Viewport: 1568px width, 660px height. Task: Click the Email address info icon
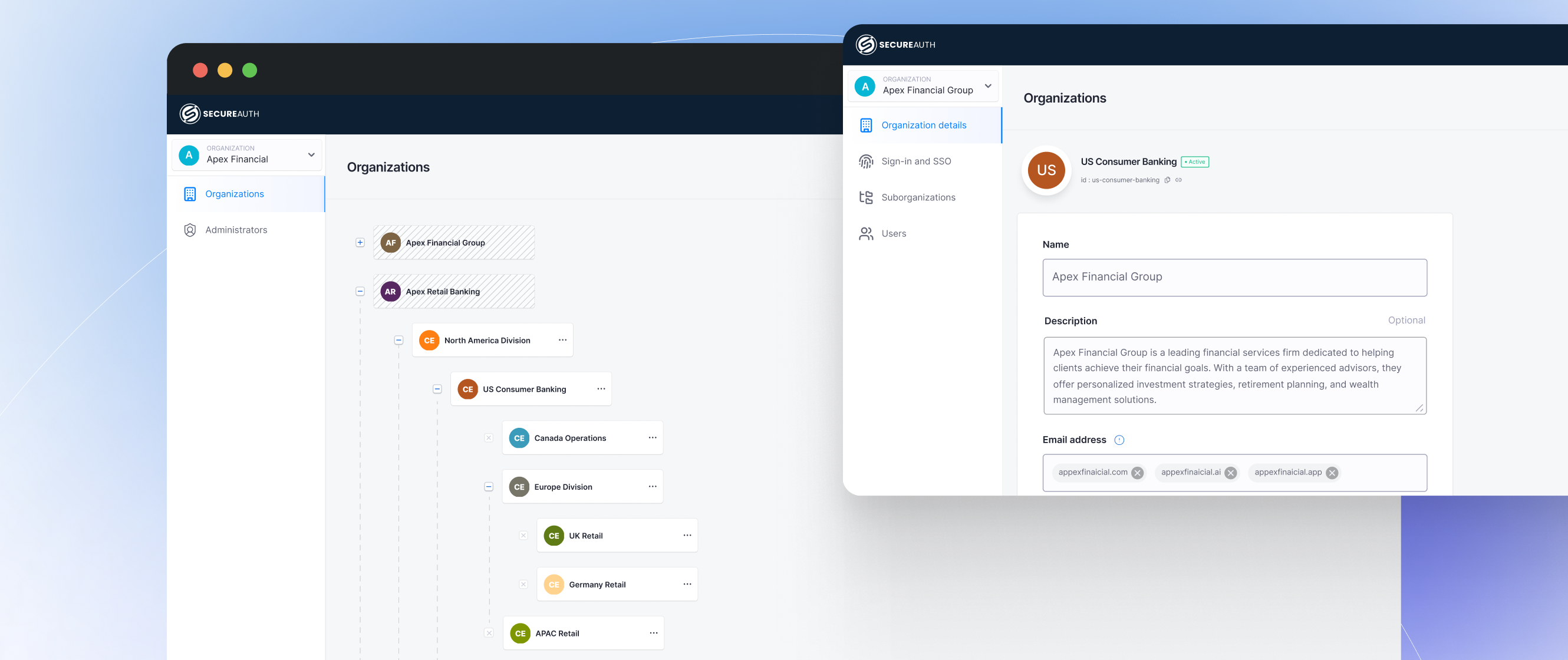pyautogui.click(x=1119, y=440)
